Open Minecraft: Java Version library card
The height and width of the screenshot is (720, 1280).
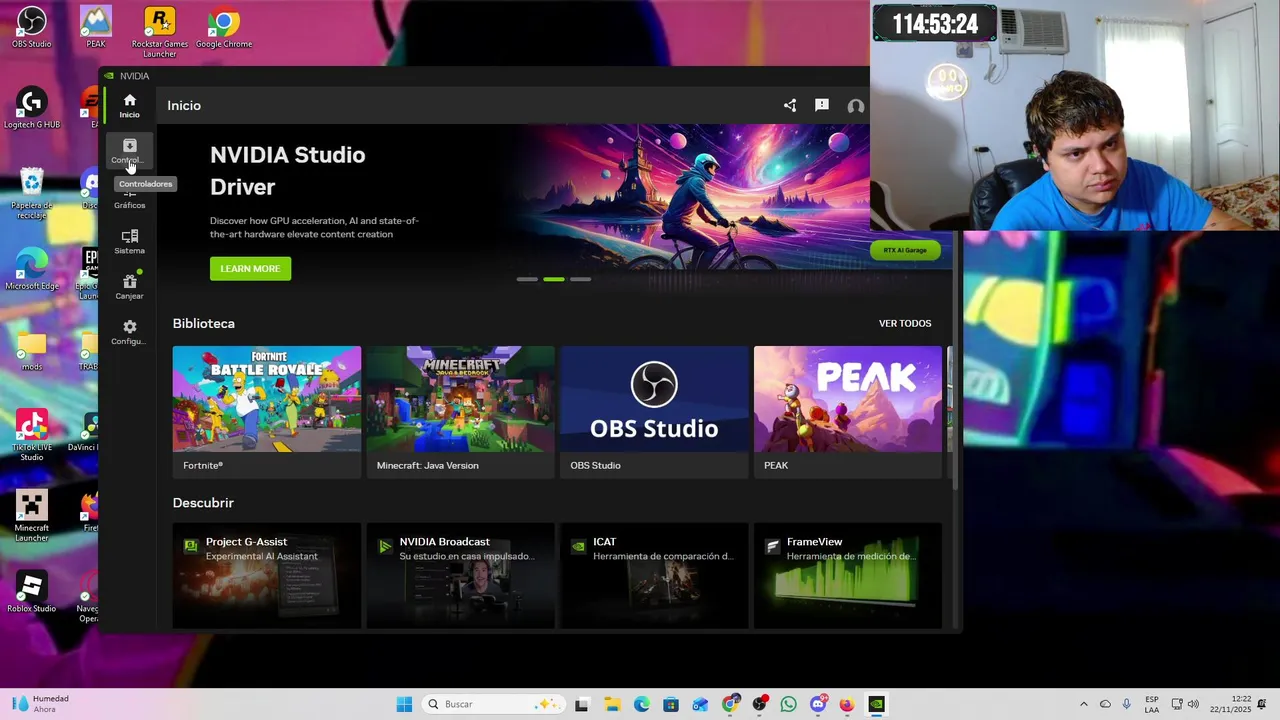[460, 412]
